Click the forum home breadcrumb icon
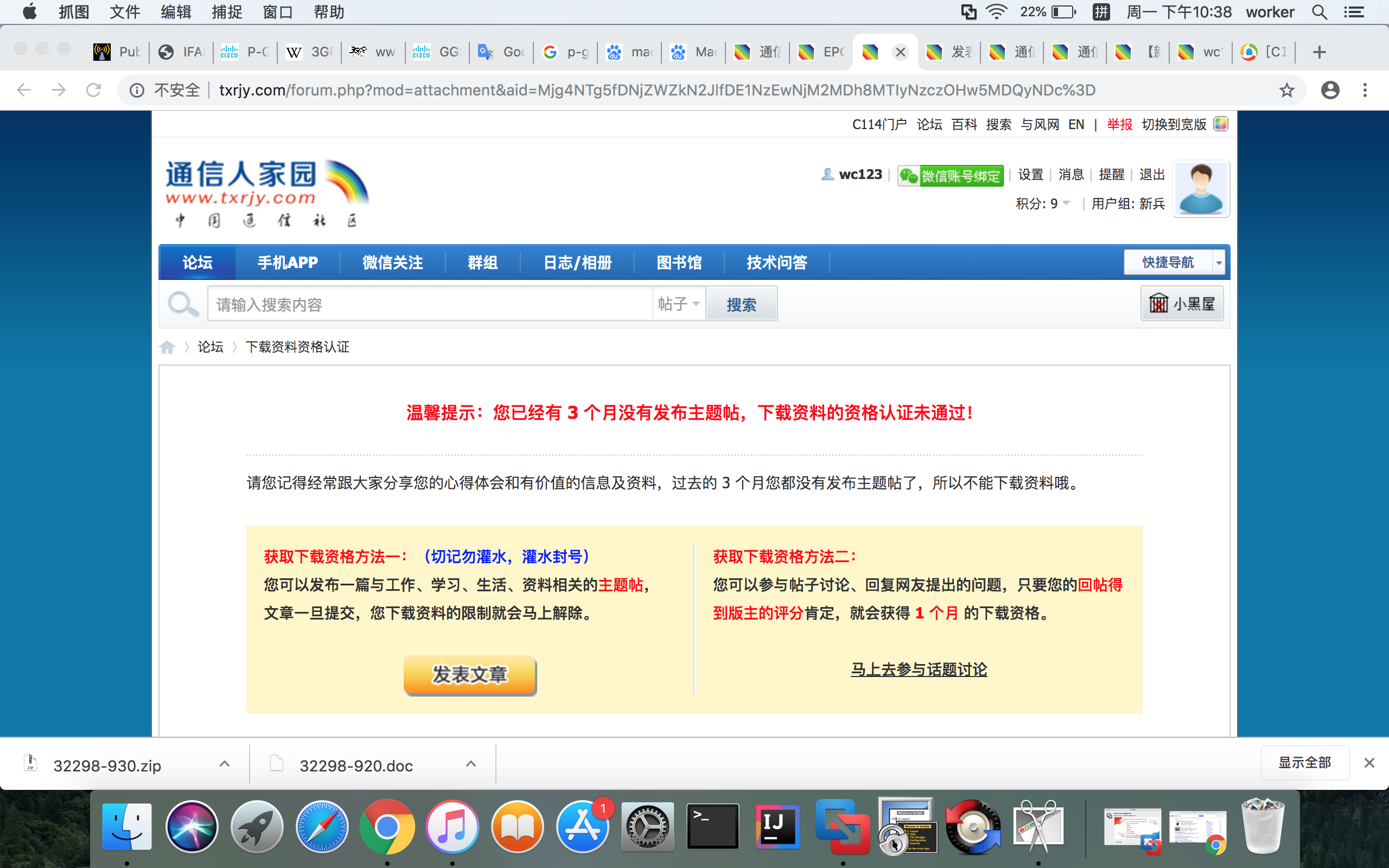The width and height of the screenshot is (1389, 868). coord(167,347)
